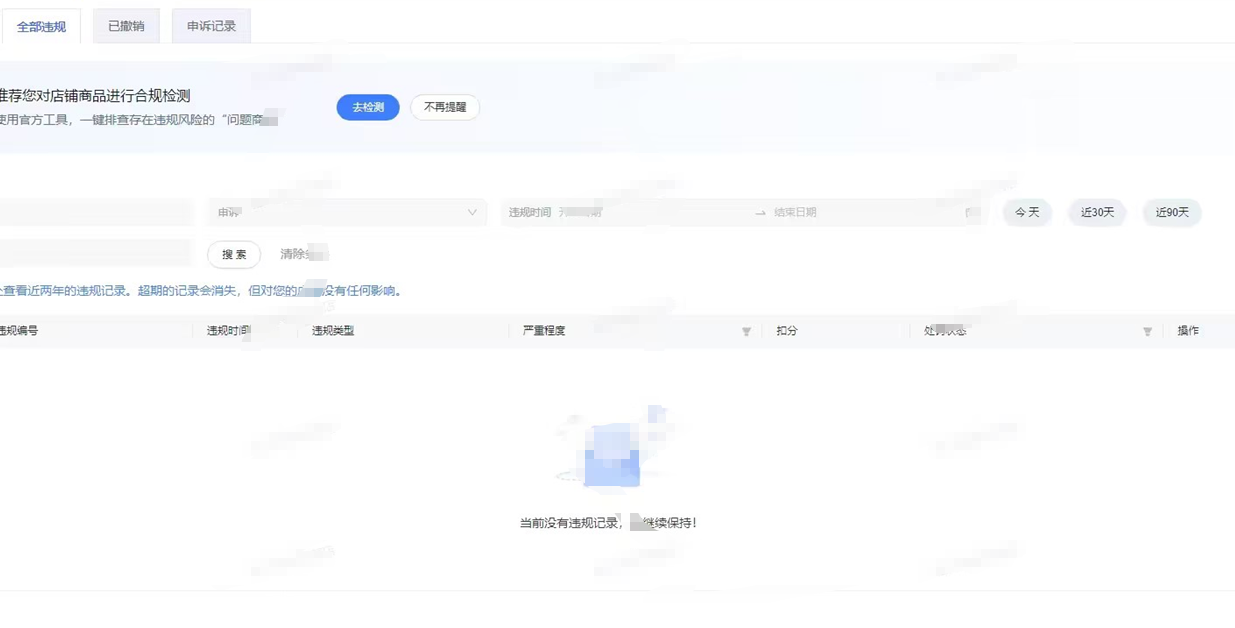The width and height of the screenshot is (1235, 628).
Task: Click the arrow between the date fields
Action: point(760,213)
